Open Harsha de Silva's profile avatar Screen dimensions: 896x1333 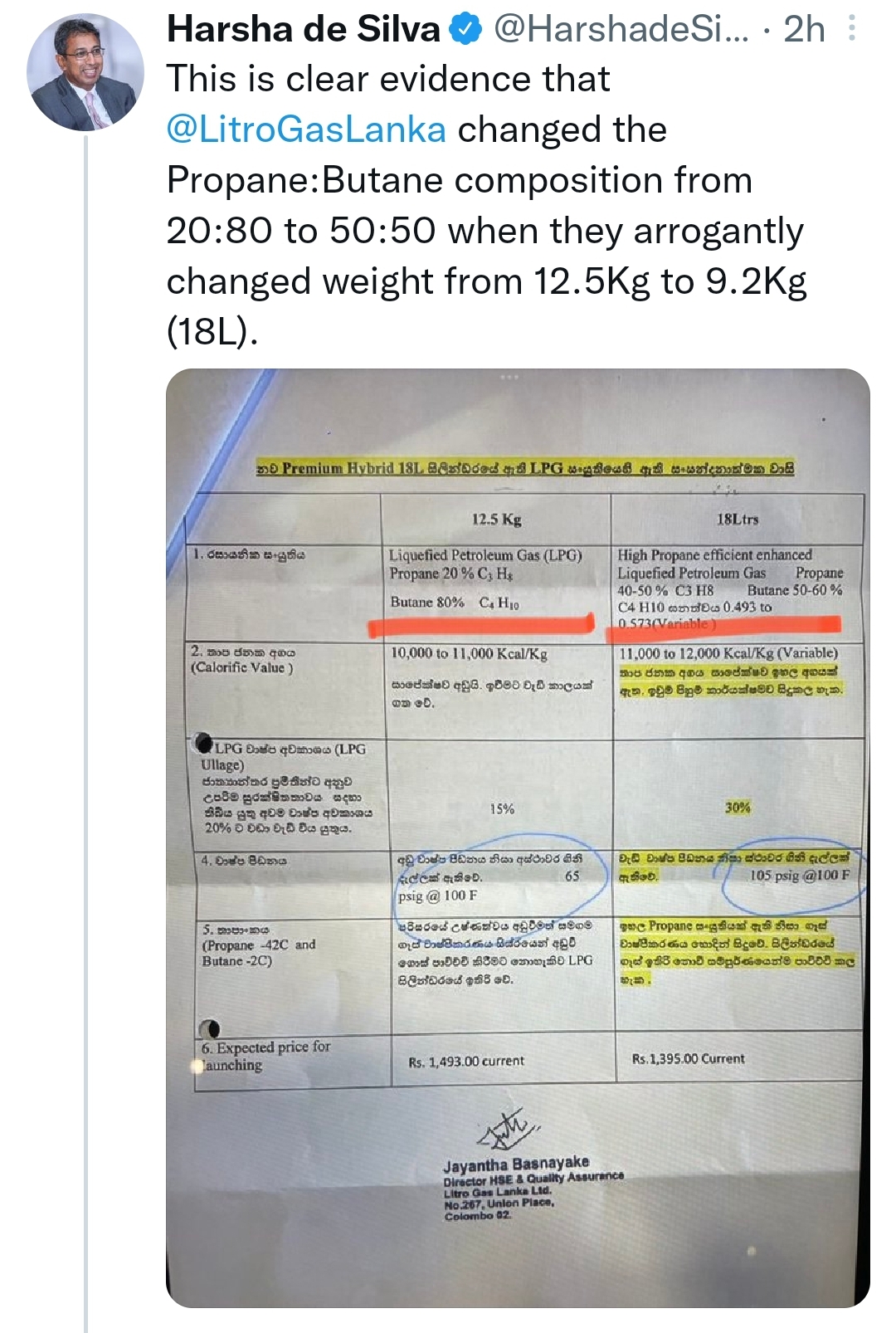[x=85, y=72]
